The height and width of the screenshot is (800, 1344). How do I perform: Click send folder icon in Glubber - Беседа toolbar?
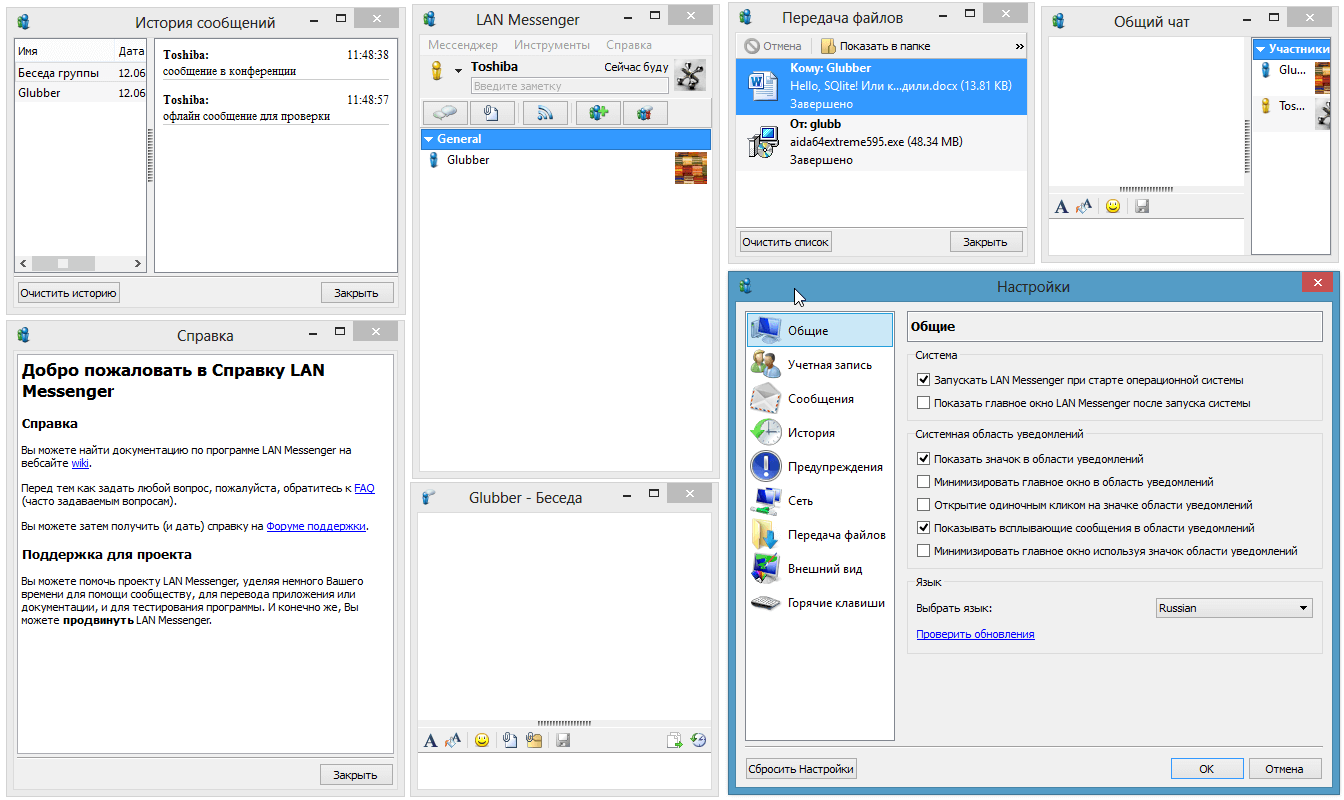pos(534,741)
